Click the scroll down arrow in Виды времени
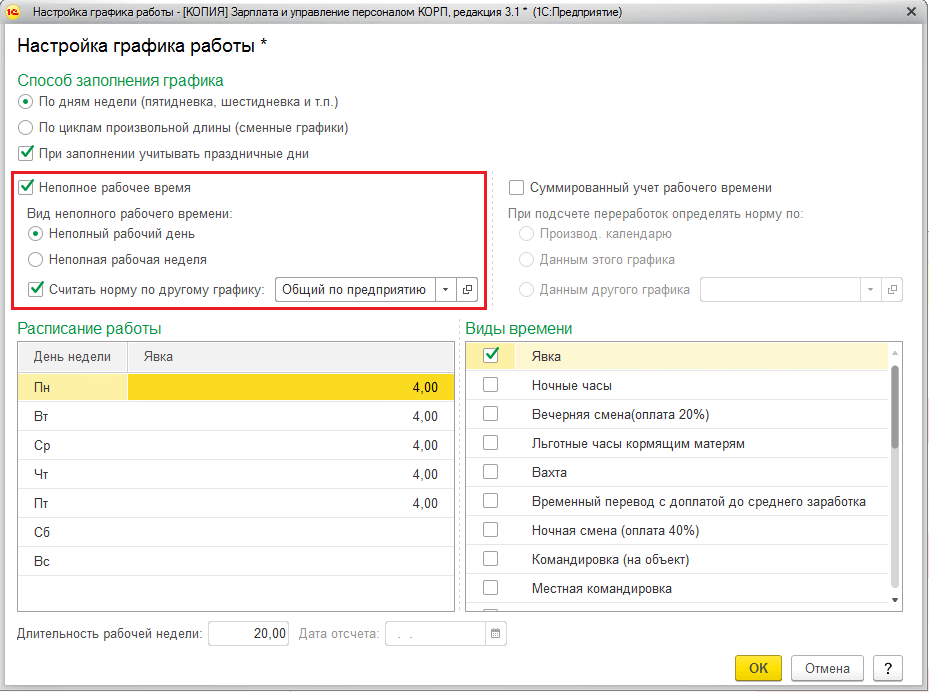 895,600
